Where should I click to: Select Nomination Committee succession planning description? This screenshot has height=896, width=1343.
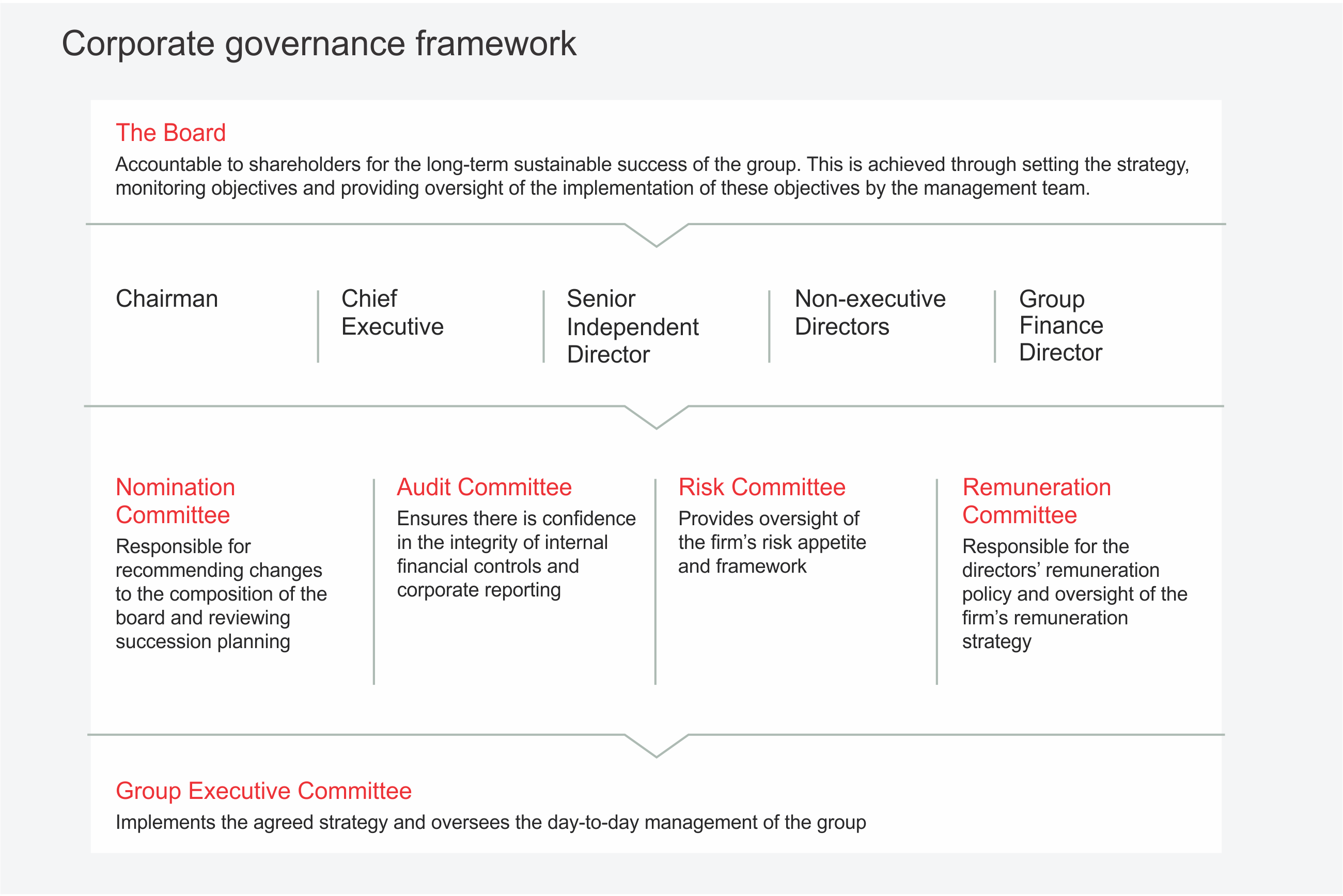221,594
